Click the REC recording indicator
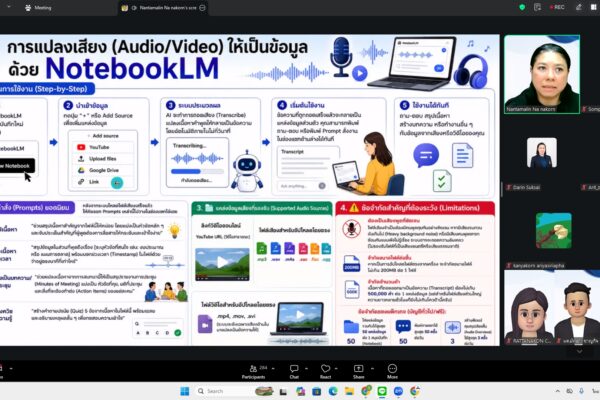Image resolution: width=600 pixels, height=400 pixels. [557, 7]
